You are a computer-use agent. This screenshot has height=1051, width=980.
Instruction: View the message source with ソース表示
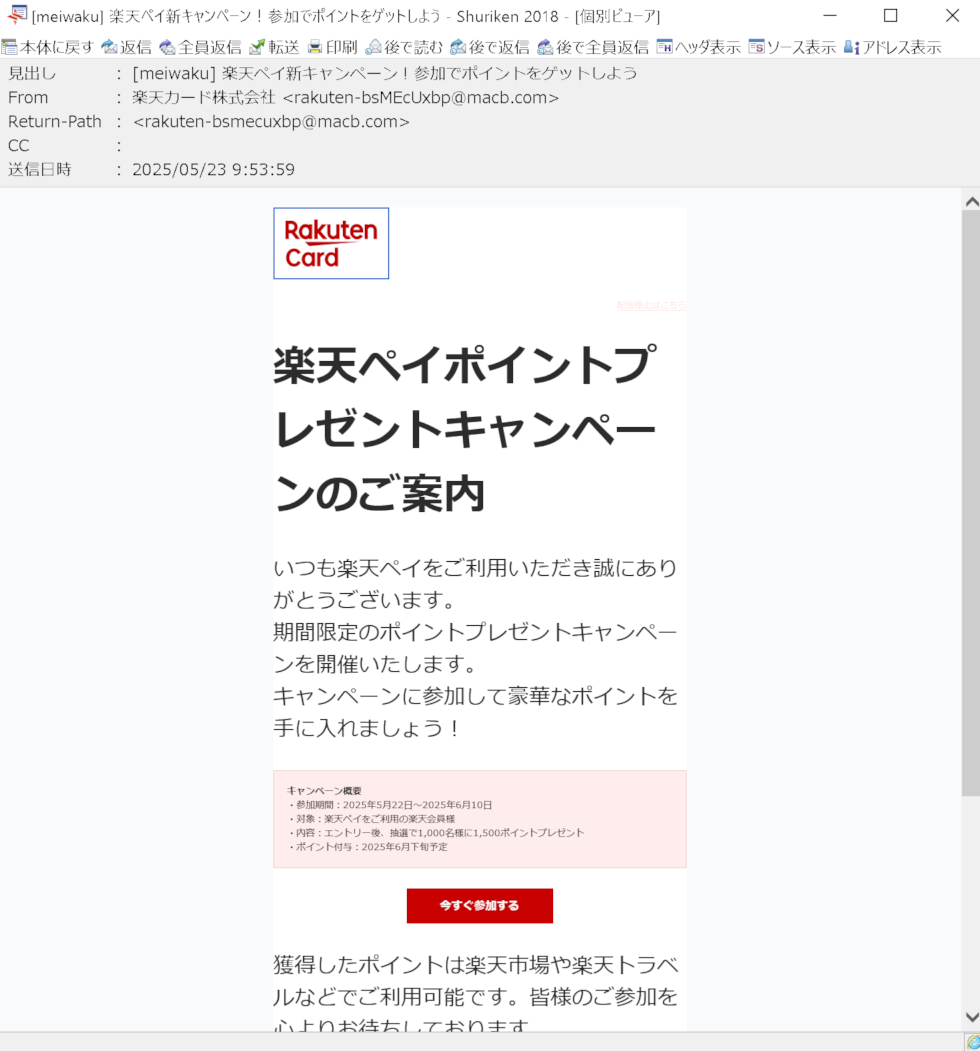tap(792, 47)
